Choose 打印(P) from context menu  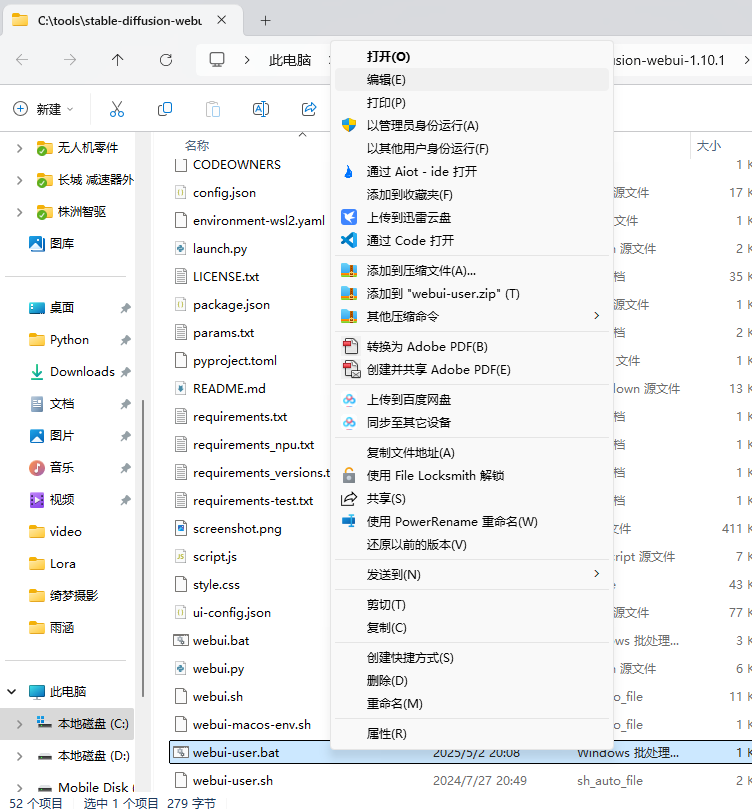[x=471, y=103]
